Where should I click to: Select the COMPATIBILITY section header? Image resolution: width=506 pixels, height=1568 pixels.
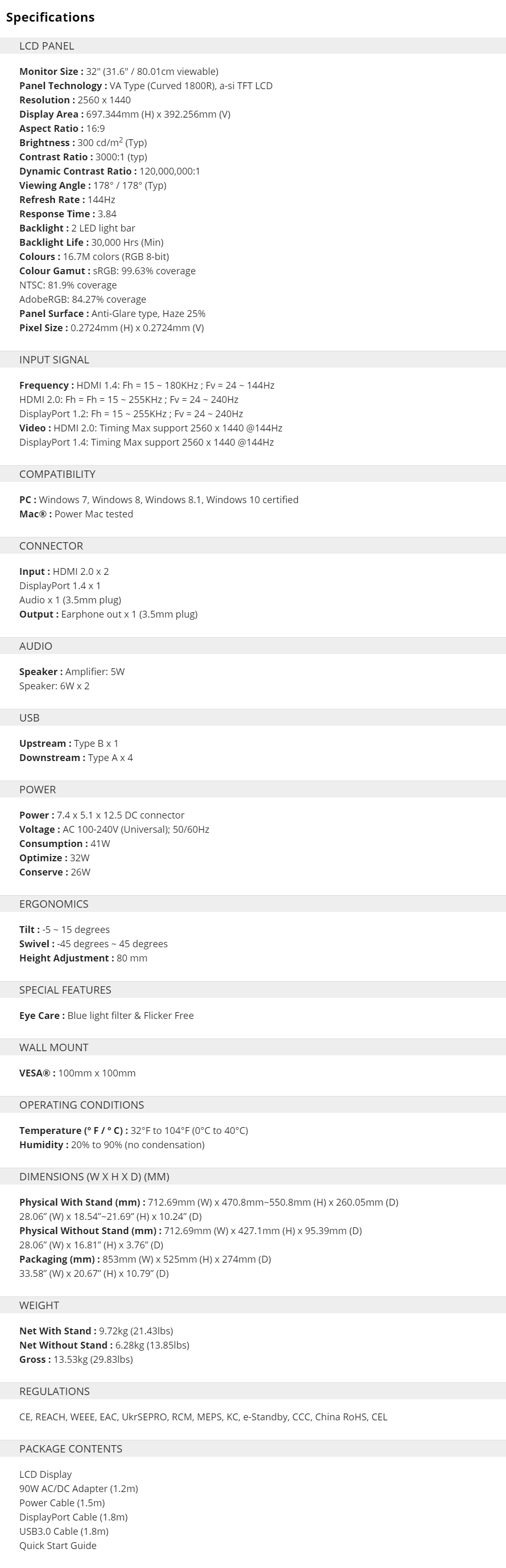pos(253,474)
